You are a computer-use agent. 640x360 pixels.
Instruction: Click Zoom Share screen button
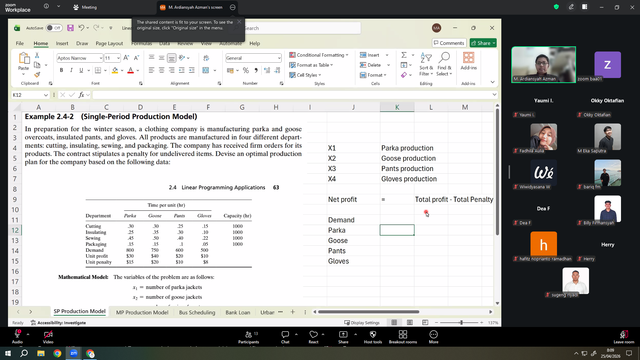coord(343,337)
